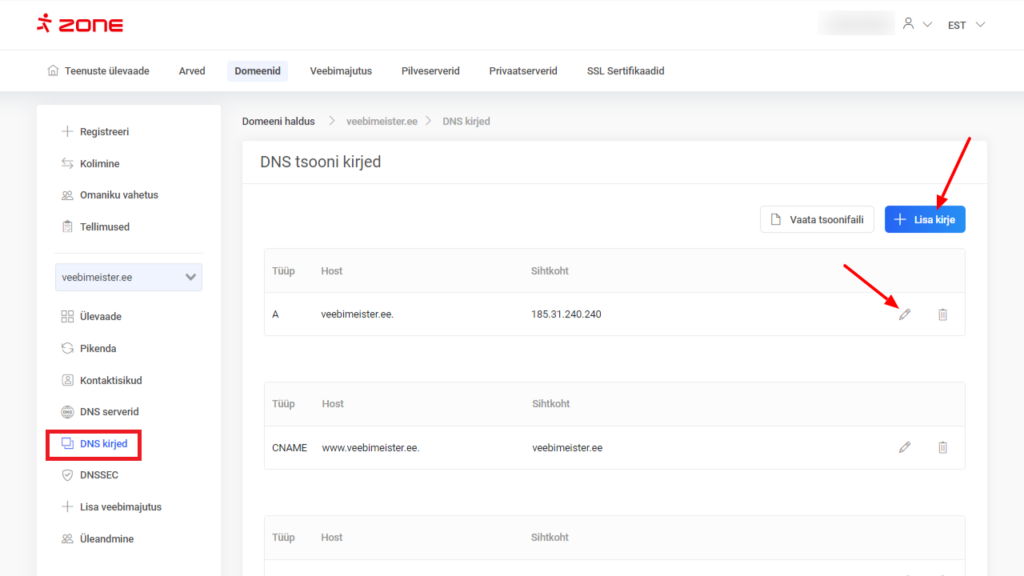Open the Ülevaade sidebar item
The image size is (1024, 576).
click(x=101, y=317)
